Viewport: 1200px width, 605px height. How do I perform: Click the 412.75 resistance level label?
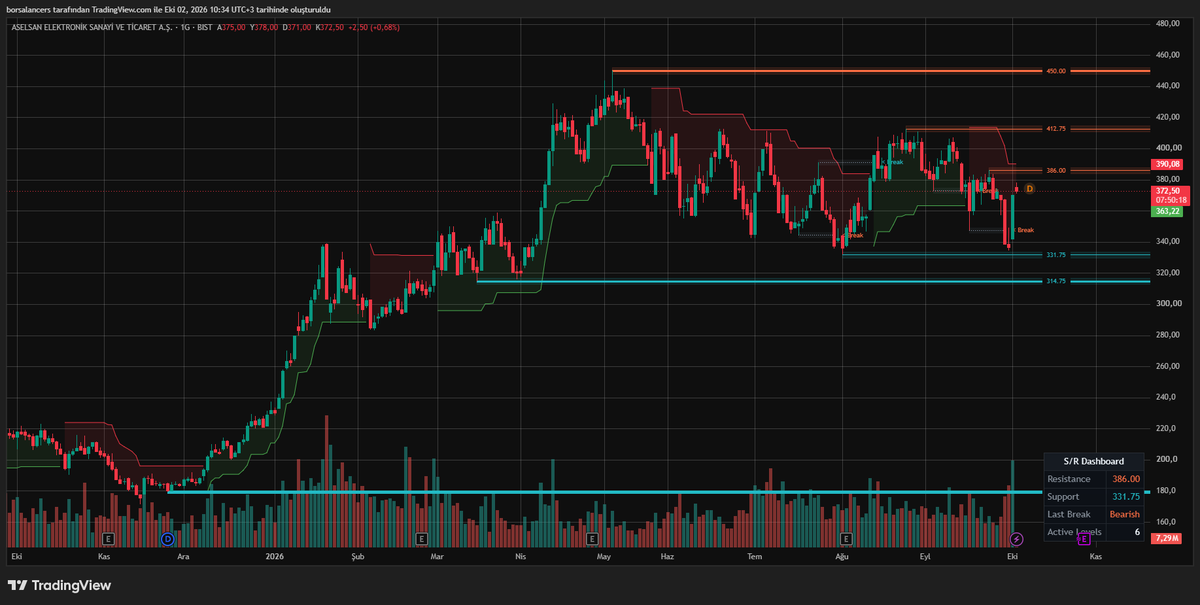1056,128
